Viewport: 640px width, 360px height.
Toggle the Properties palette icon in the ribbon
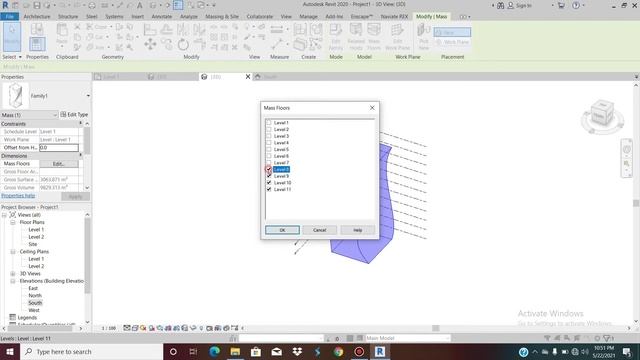(x=37, y=44)
